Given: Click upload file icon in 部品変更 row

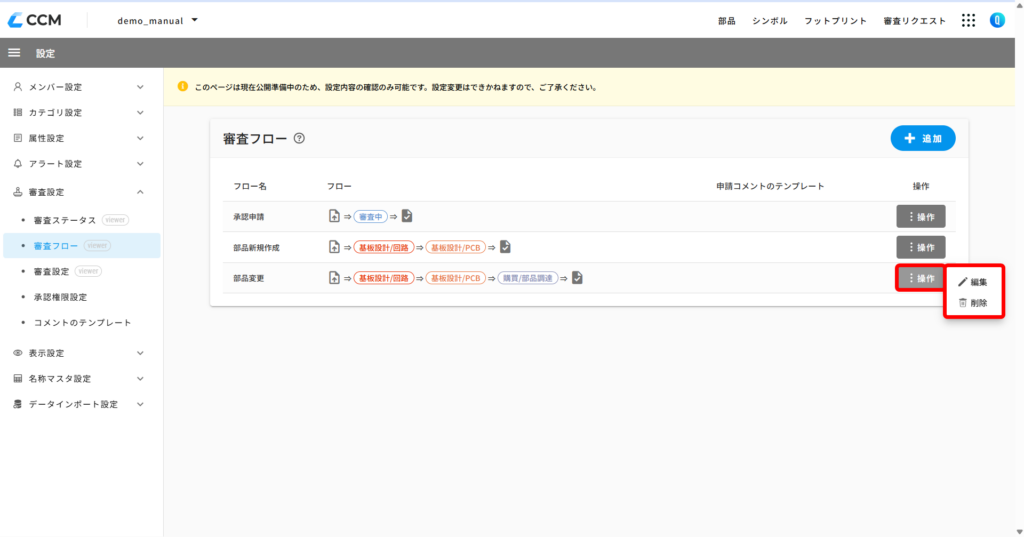Looking at the screenshot, I should 334,278.
